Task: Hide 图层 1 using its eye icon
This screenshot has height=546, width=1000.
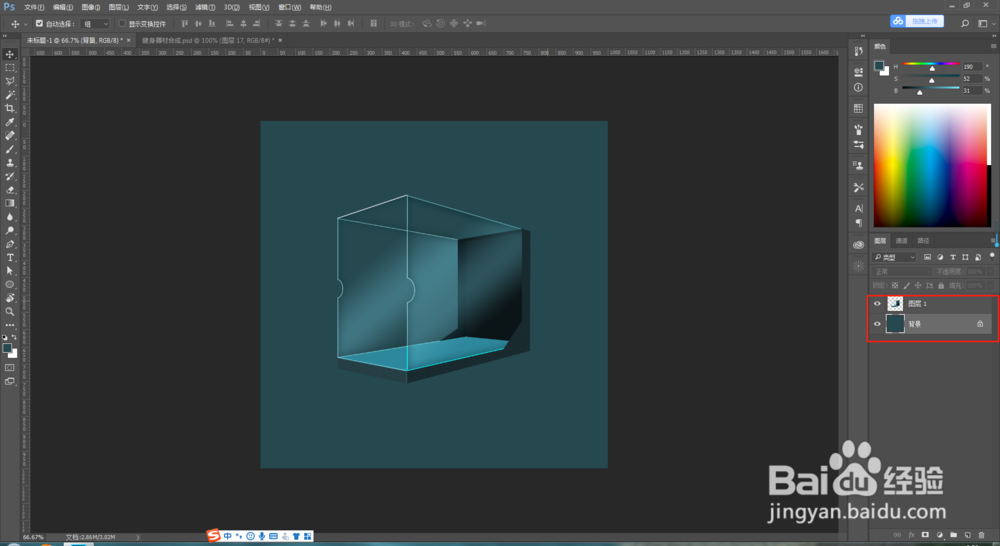Action: [x=877, y=304]
